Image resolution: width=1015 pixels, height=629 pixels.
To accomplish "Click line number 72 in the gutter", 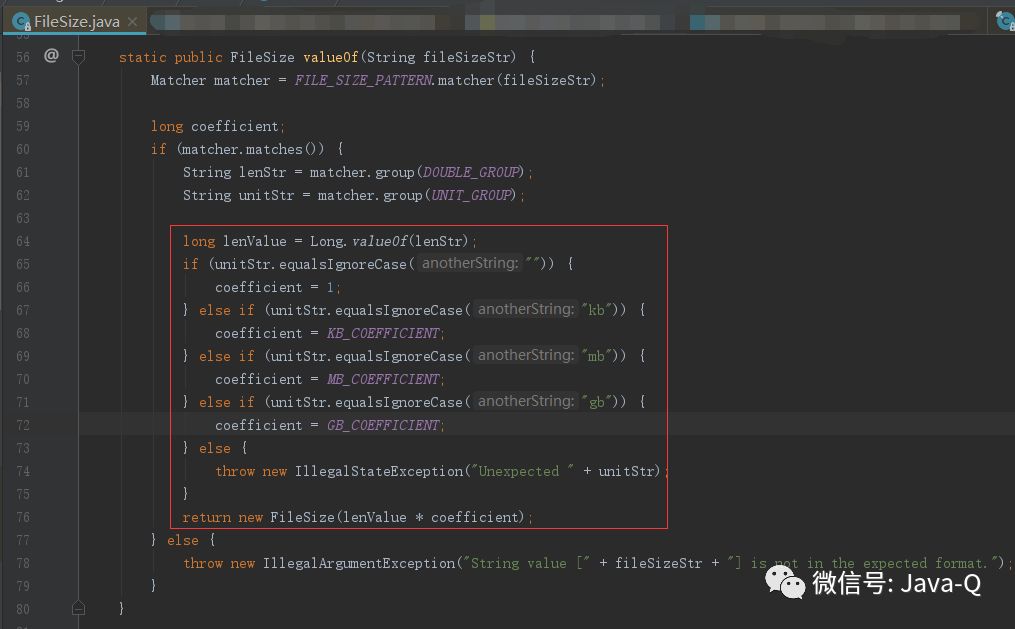I will [23, 425].
